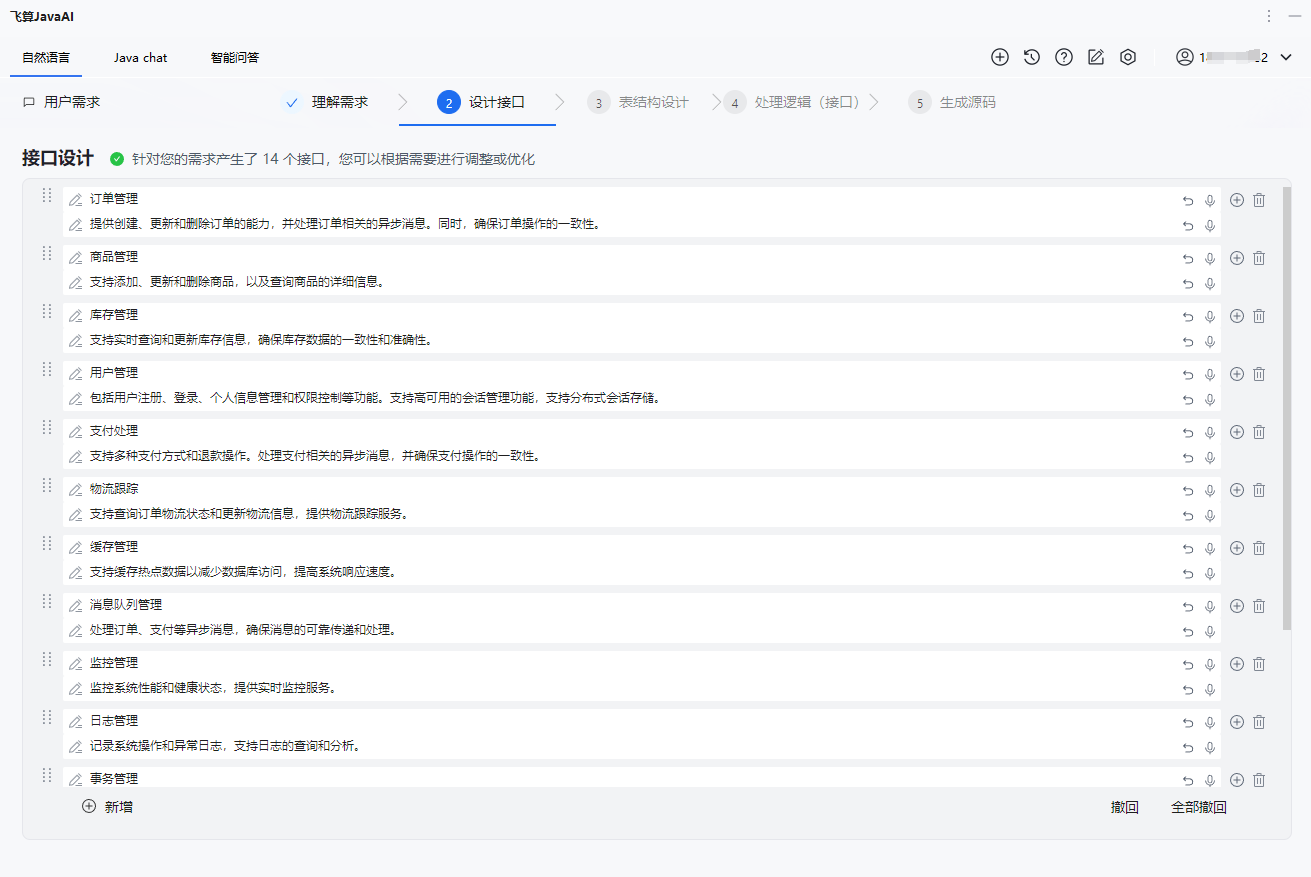The image size is (1311, 877).
Task: Undo changes to 监控管理 title
Action: pos(1188,665)
